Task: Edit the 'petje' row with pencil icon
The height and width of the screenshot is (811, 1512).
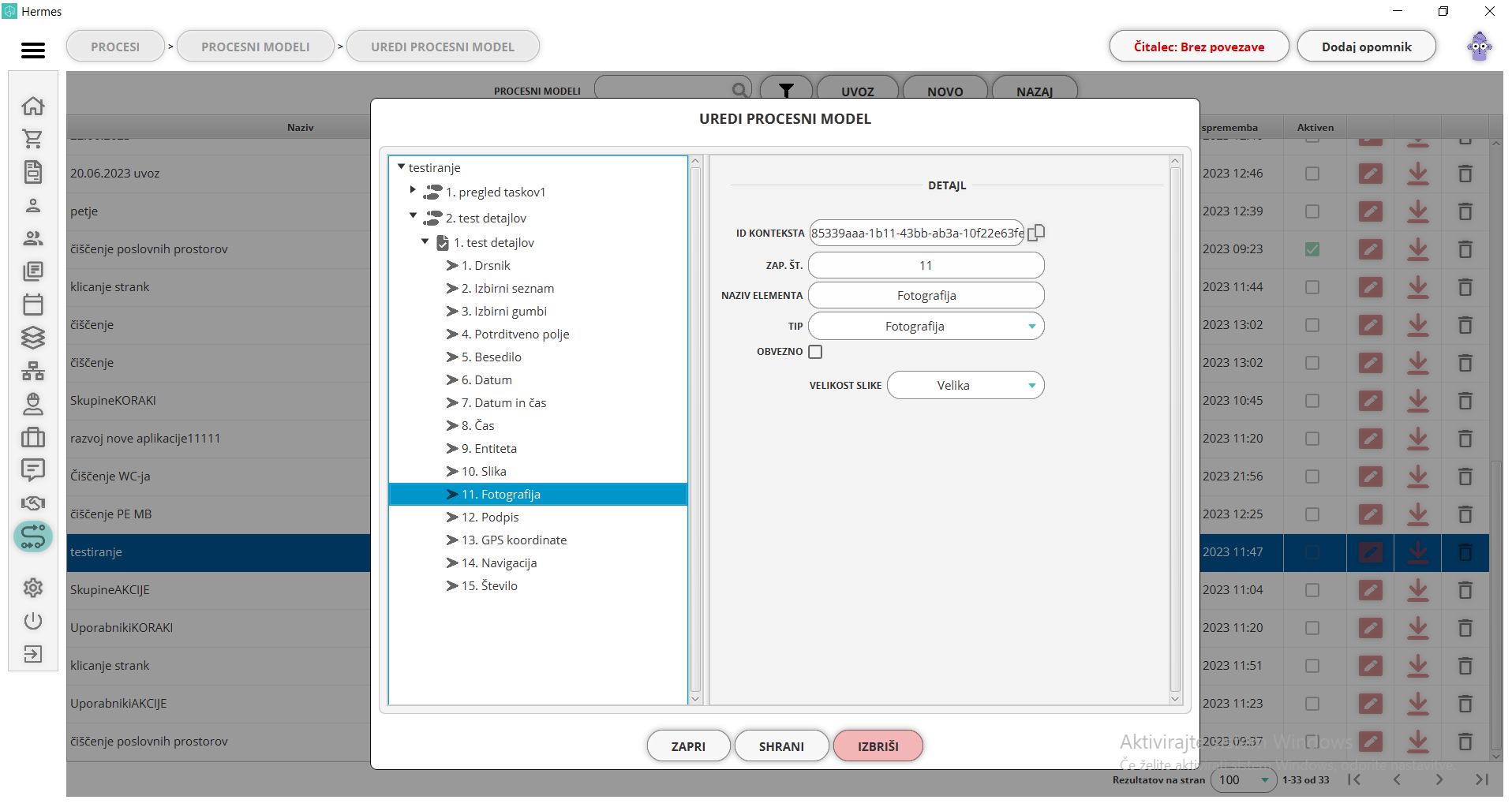Action: pyautogui.click(x=1371, y=211)
